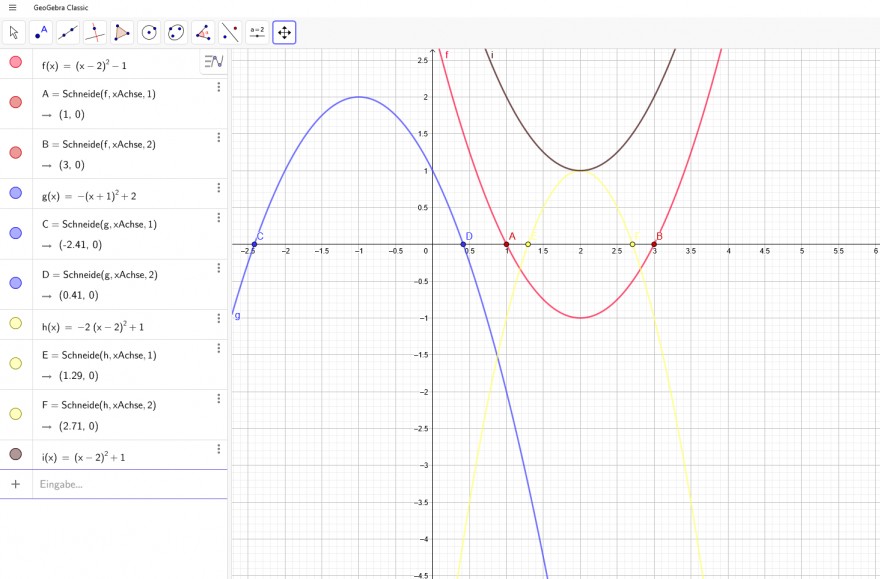
Task: Open options menu for i(x) row
Action: [x=219, y=449]
